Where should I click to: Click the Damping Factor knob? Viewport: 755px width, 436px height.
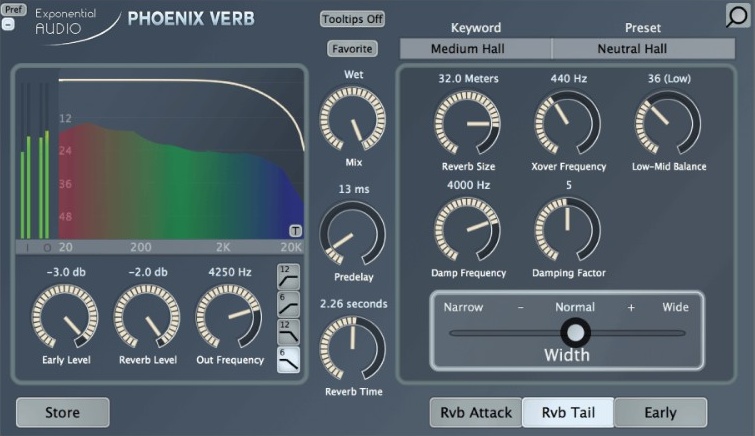click(x=568, y=230)
